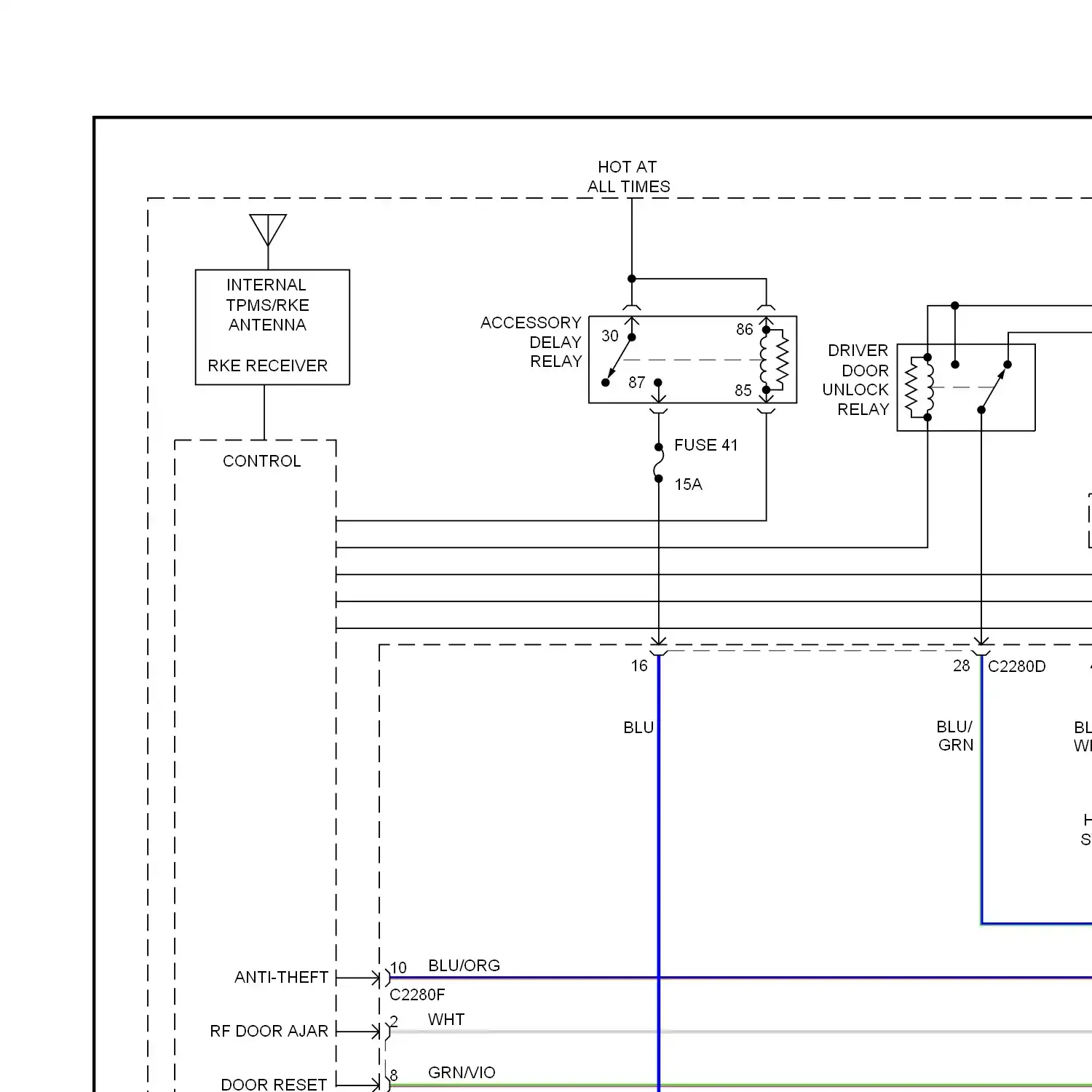Click the accessory delay relay switch contact

click(x=619, y=360)
